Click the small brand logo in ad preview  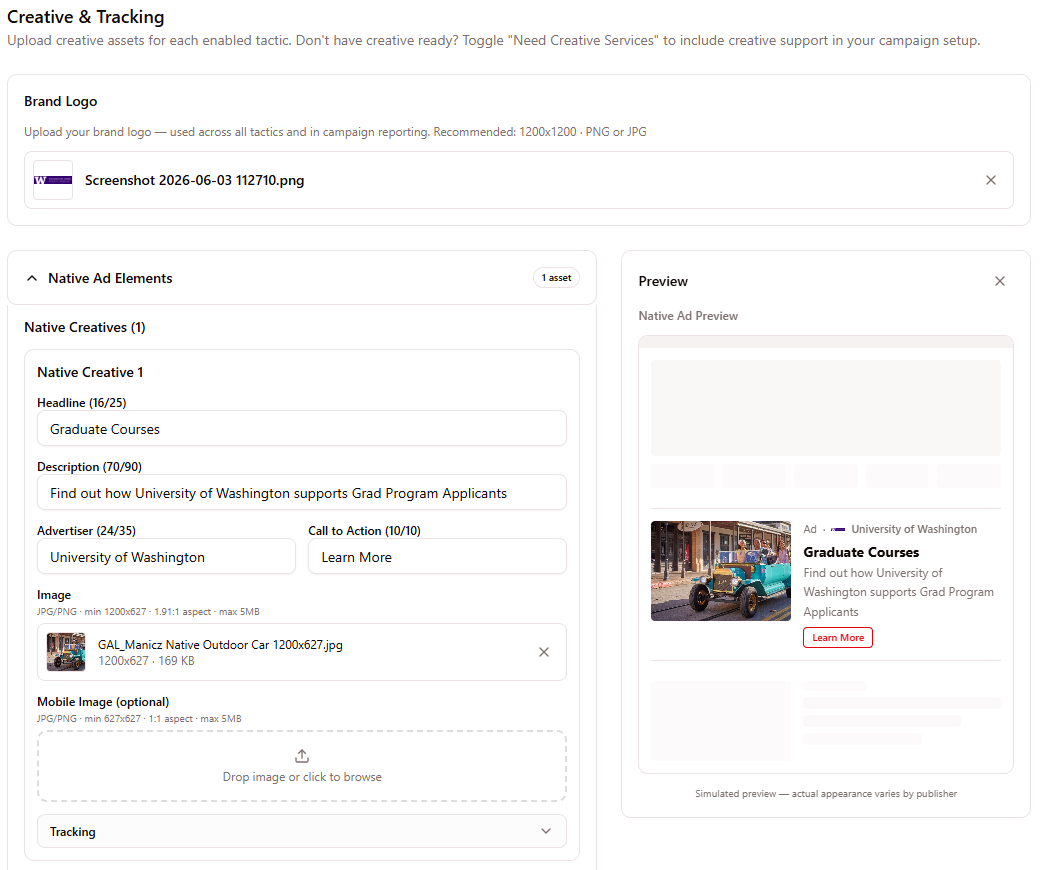pyautogui.click(x=837, y=530)
